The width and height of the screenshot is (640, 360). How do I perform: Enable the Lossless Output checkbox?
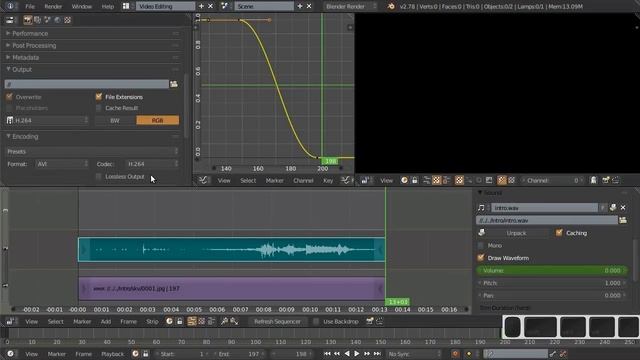[x=98, y=177]
